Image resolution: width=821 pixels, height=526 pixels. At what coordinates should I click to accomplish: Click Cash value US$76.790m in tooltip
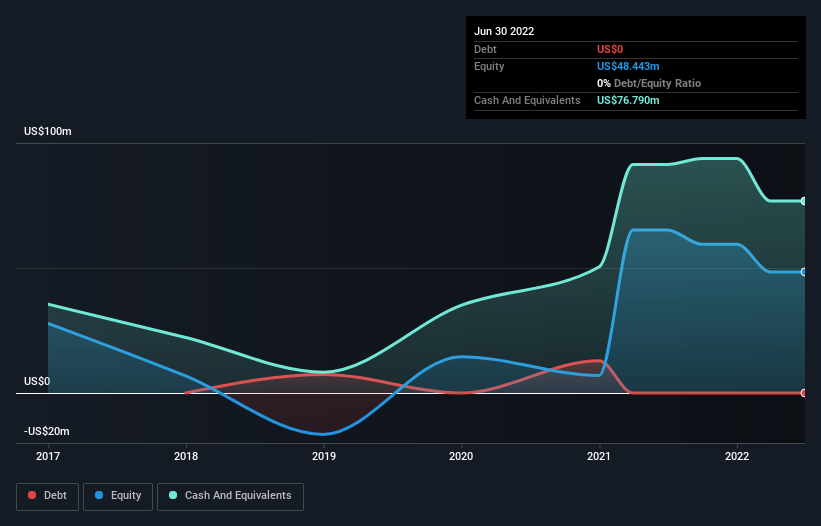pos(628,100)
